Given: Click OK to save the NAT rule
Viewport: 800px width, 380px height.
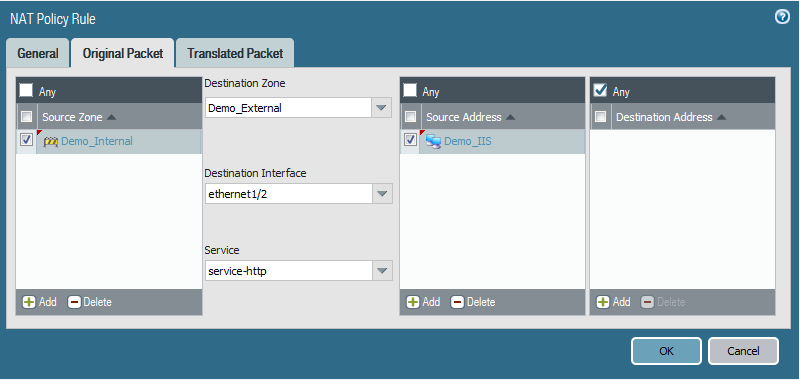Looking at the screenshot, I should click(666, 351).
